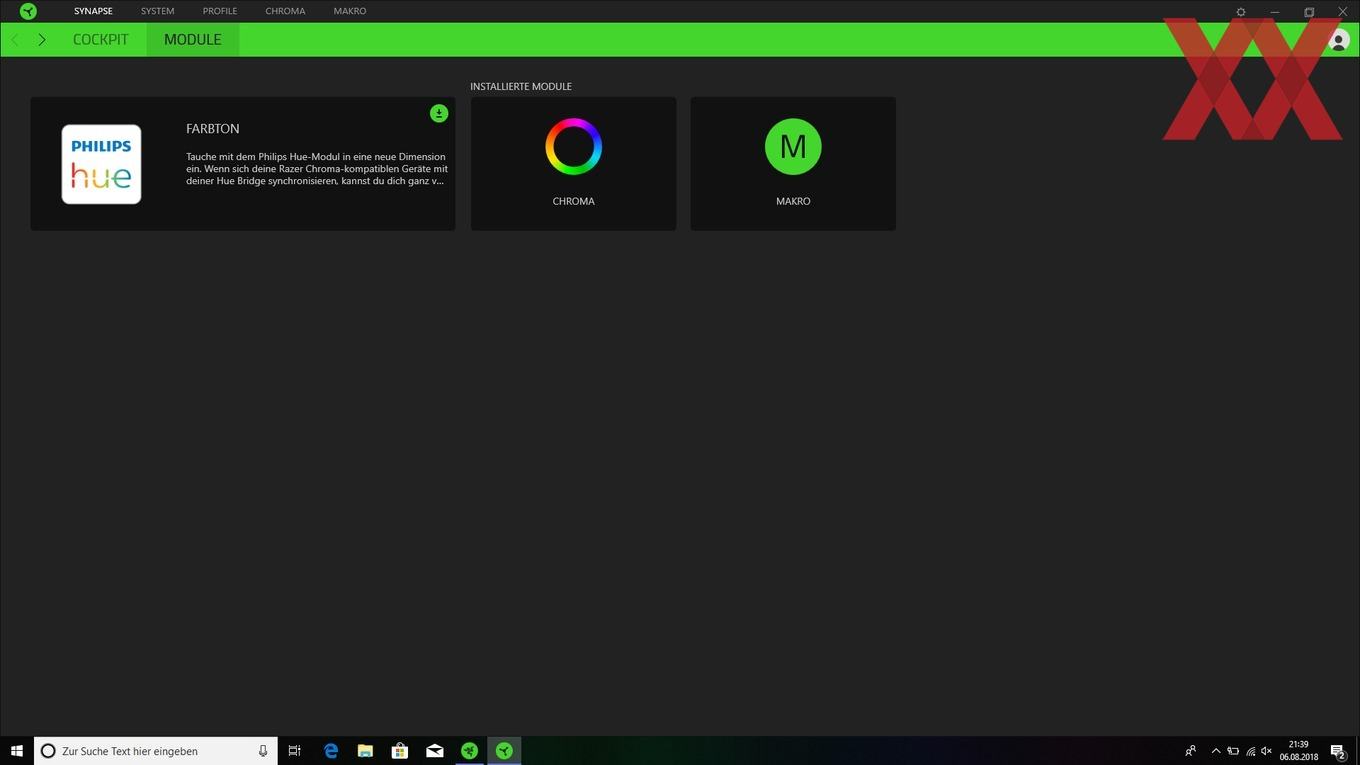Show hidden system tray icons
Viewport: 1360px width, 765px height.
(x=1216, y=751)
